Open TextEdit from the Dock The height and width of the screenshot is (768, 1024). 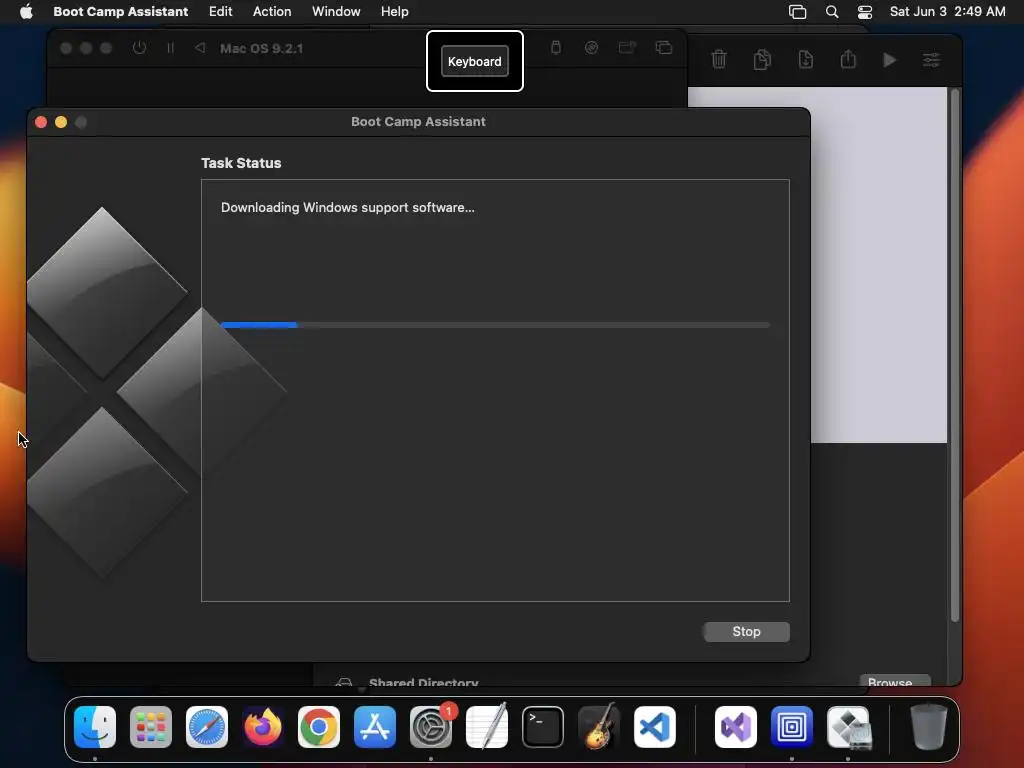pos(487,727)
